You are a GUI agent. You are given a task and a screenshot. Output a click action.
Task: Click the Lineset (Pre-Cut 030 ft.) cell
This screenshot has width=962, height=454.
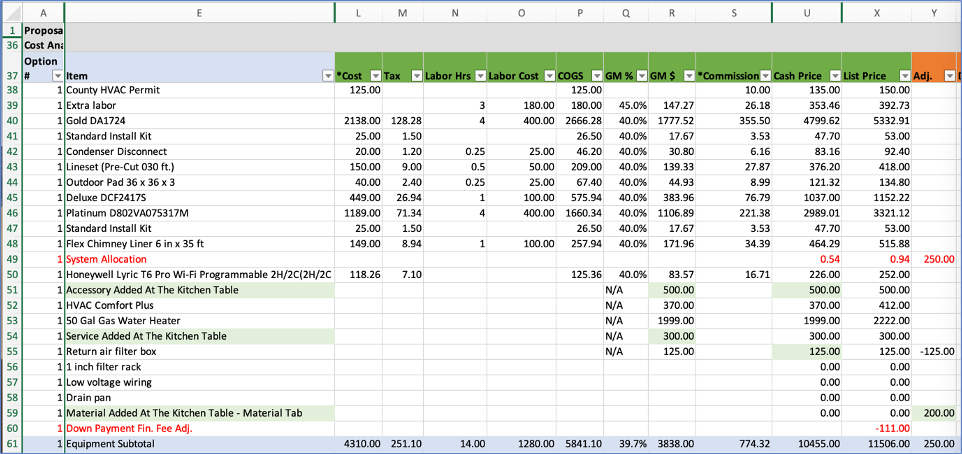tap(199, 167)
